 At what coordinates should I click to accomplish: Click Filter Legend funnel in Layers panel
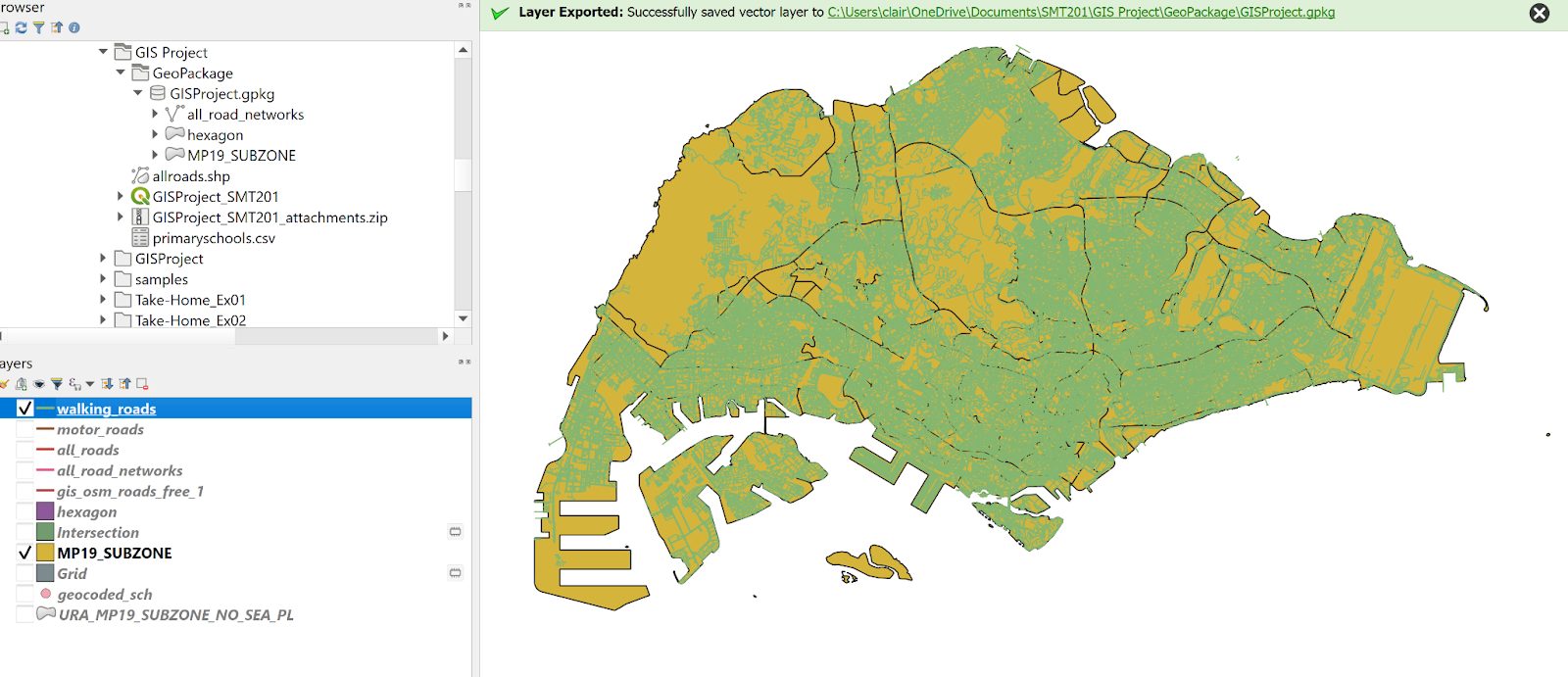click(x=57, y=384)
